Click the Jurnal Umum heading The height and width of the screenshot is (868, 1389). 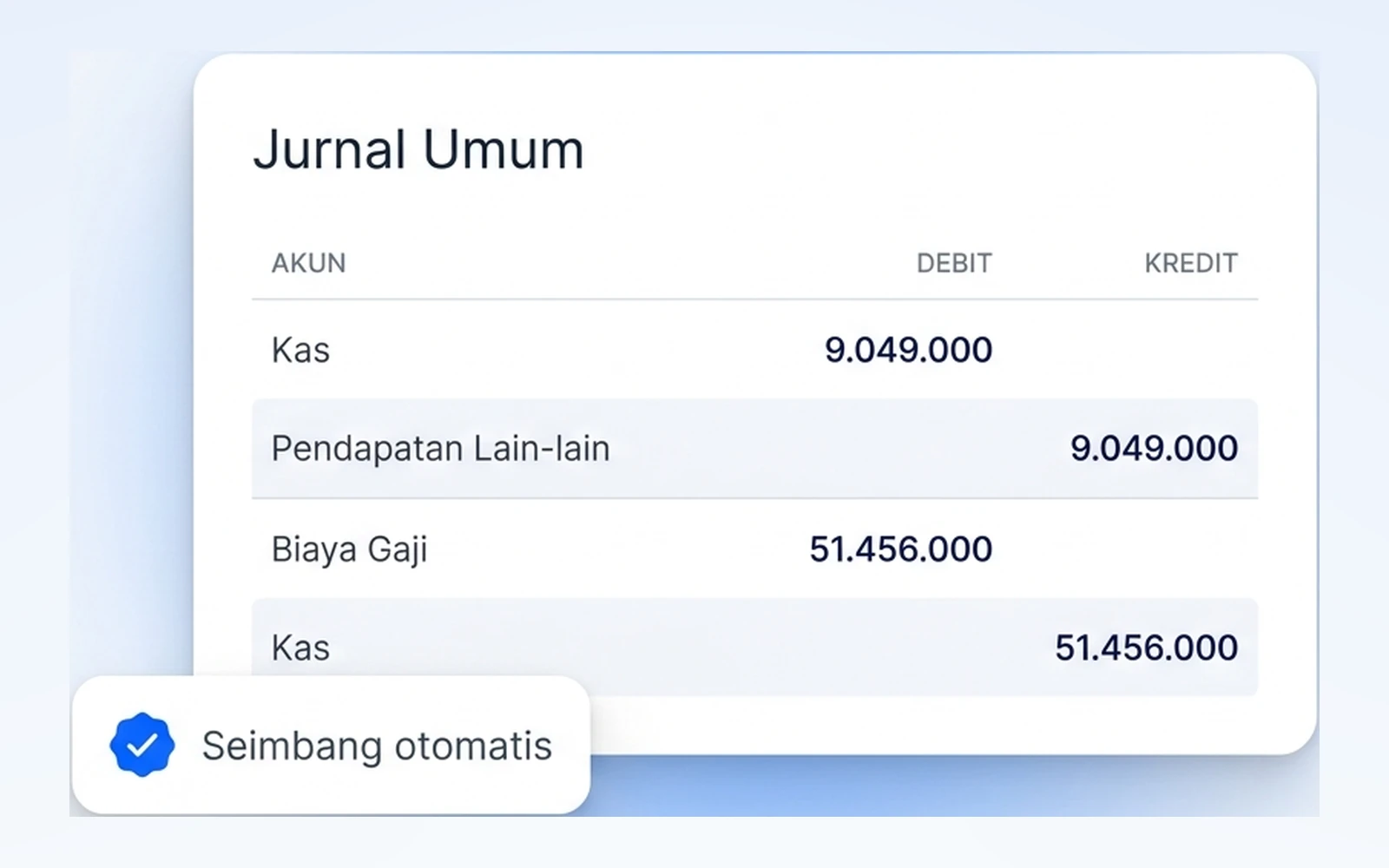[418, 149]
